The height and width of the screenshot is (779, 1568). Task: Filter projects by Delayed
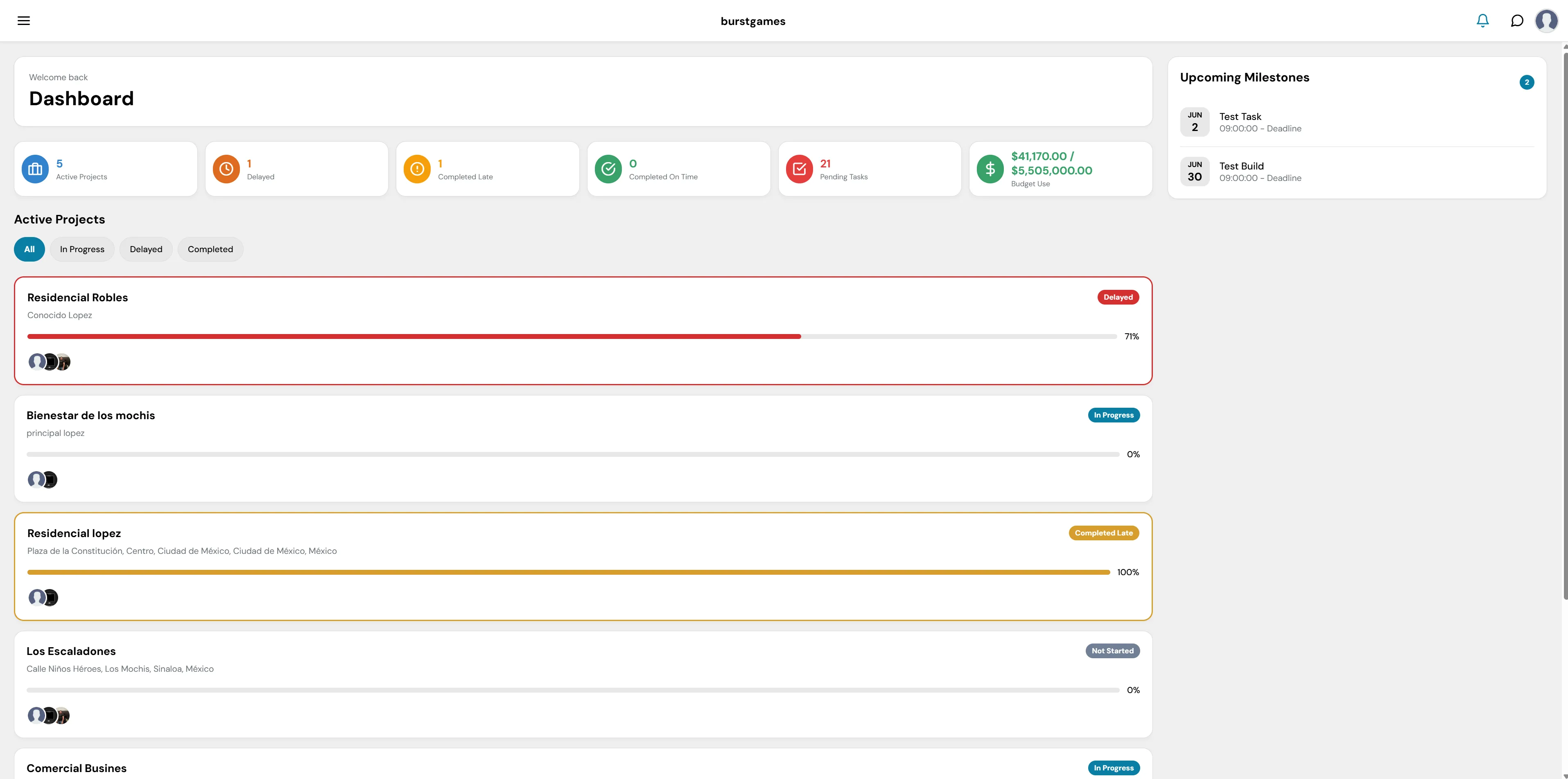[x=146, y=250]
